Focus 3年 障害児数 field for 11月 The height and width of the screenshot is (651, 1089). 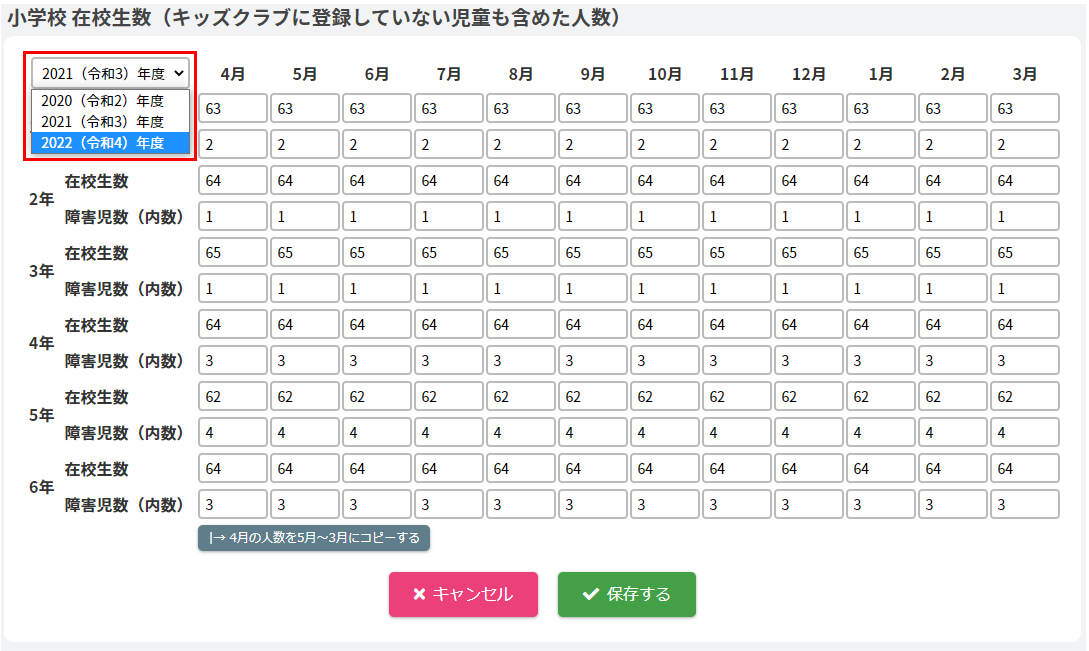coord(737,288)
